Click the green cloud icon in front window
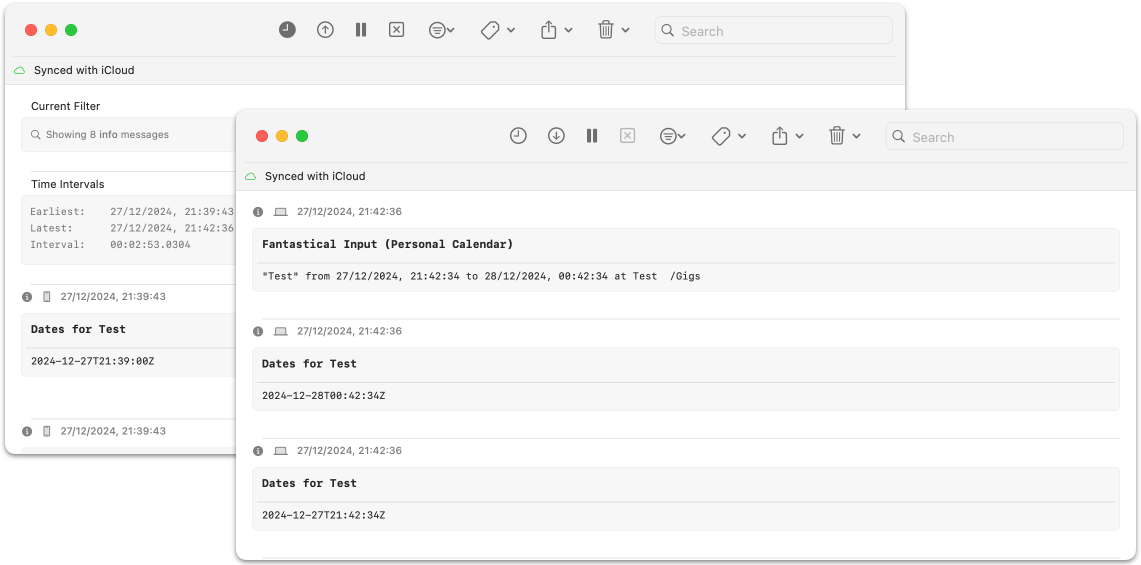The image size is (1141, 565). [250, 177]
